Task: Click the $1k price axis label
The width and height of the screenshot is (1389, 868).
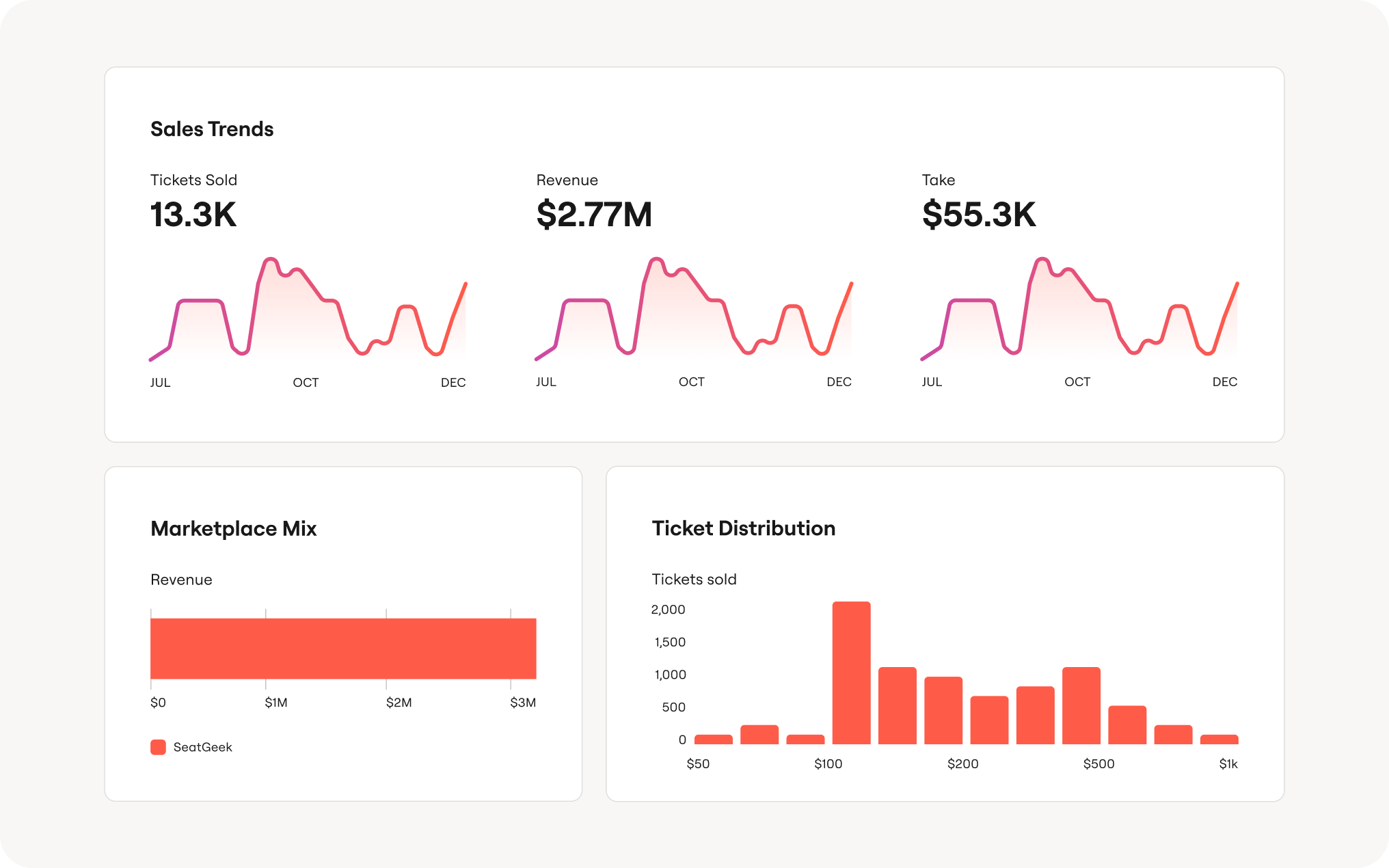Action: (1228, 764)
